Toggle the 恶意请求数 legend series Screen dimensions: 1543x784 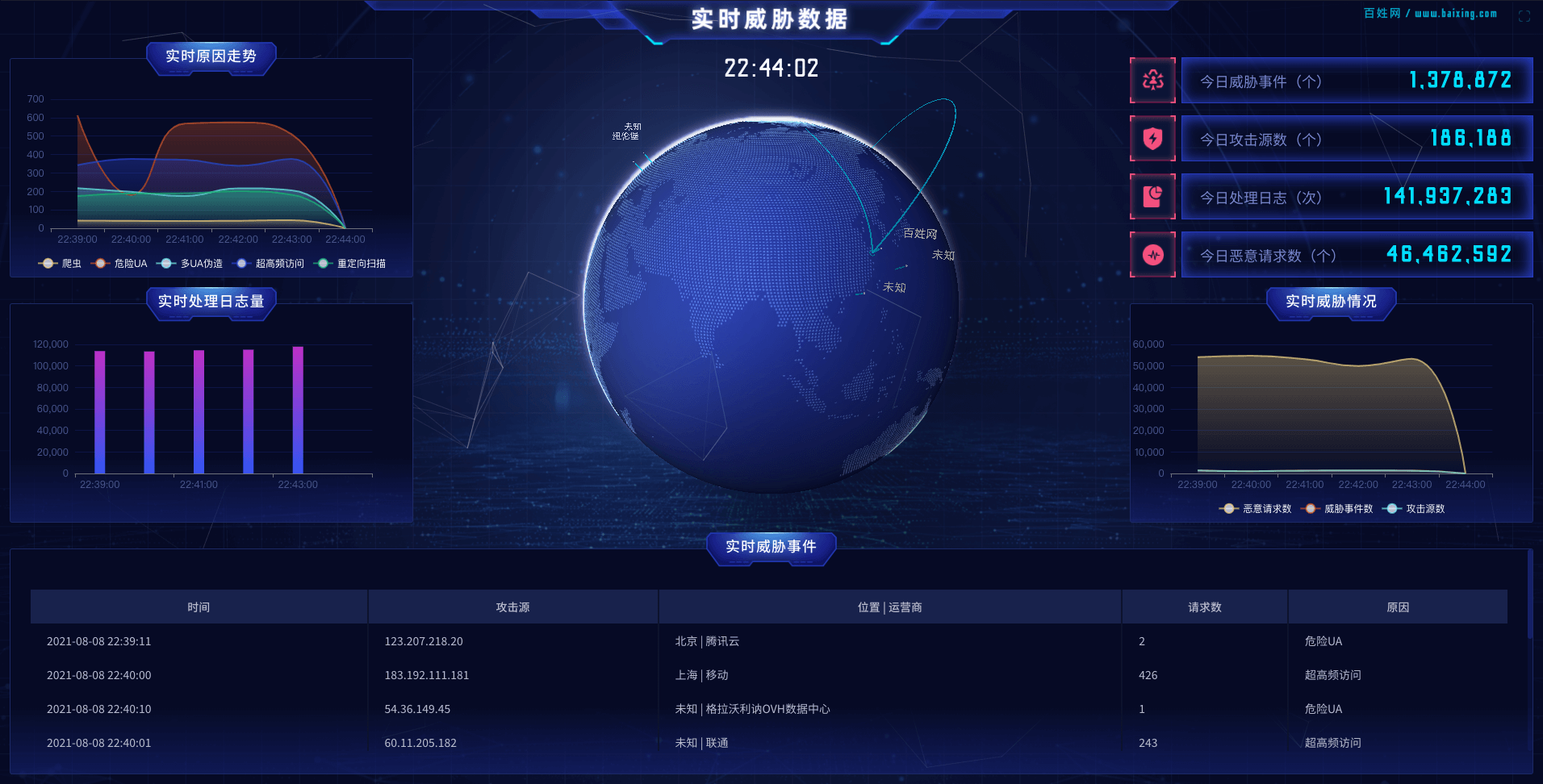[1255, 509]
